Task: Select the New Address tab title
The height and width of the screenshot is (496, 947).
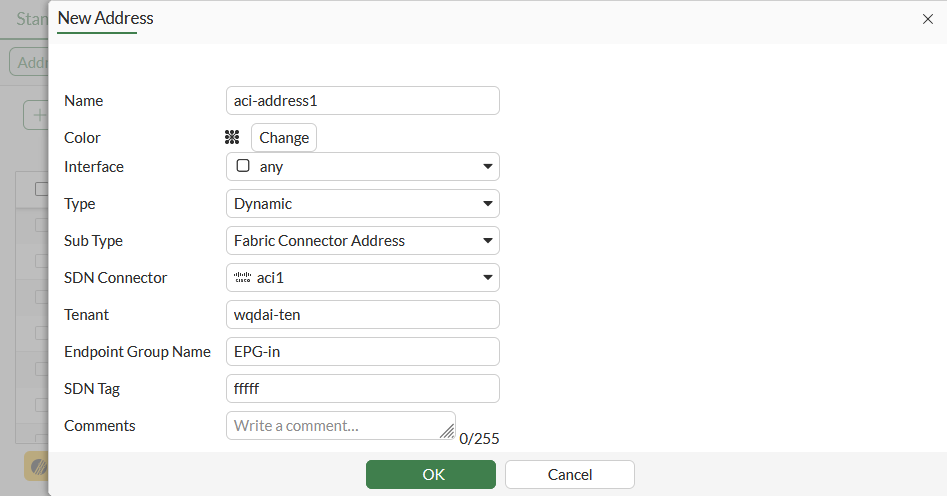Action: tap(105, 18)
